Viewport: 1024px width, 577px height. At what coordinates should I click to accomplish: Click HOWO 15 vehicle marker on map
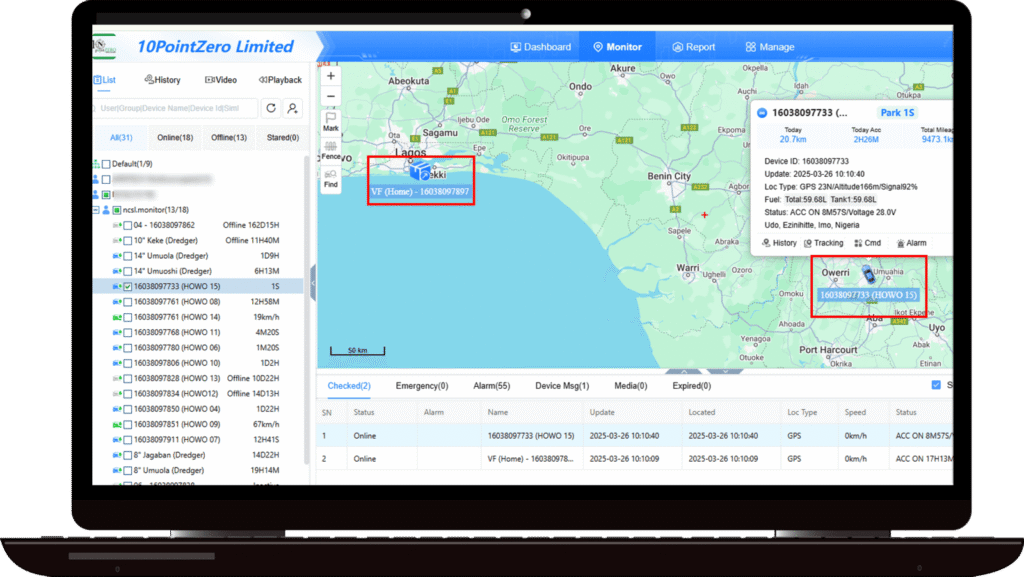coord(869,274)
